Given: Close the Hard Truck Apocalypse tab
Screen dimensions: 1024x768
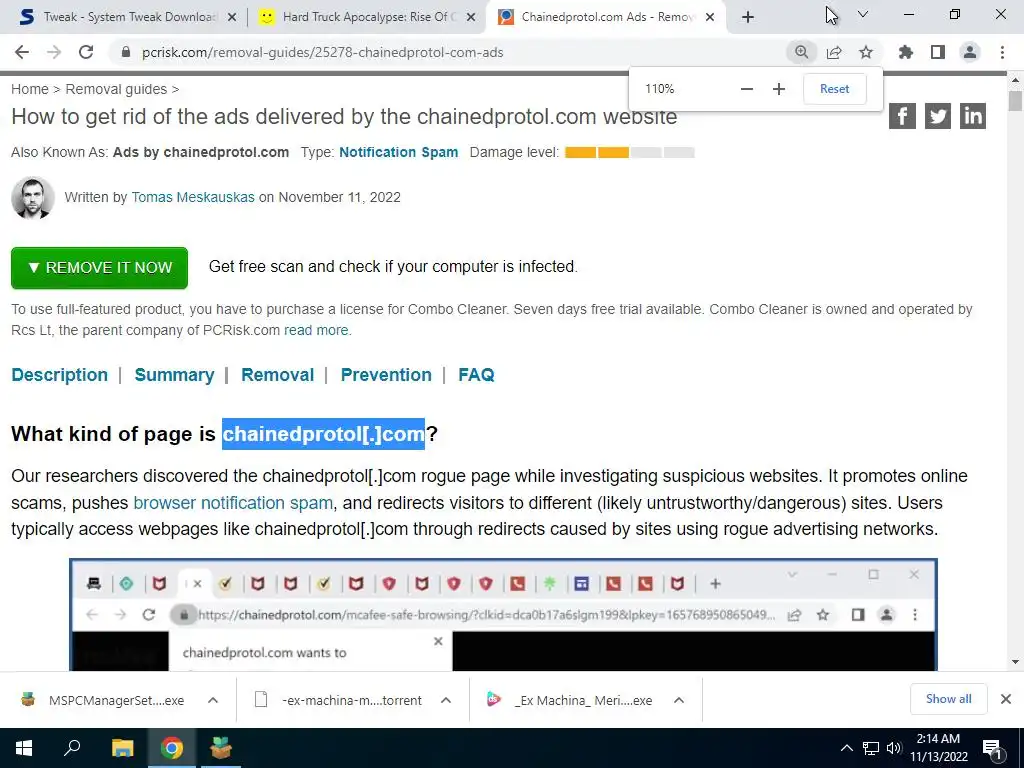Looking at the screenshot, I should coord(471,18).
